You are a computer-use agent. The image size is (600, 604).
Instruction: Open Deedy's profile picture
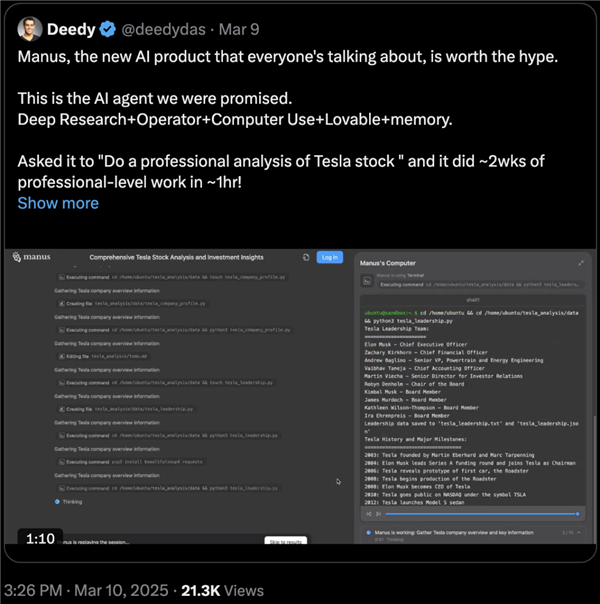point(29,28)
